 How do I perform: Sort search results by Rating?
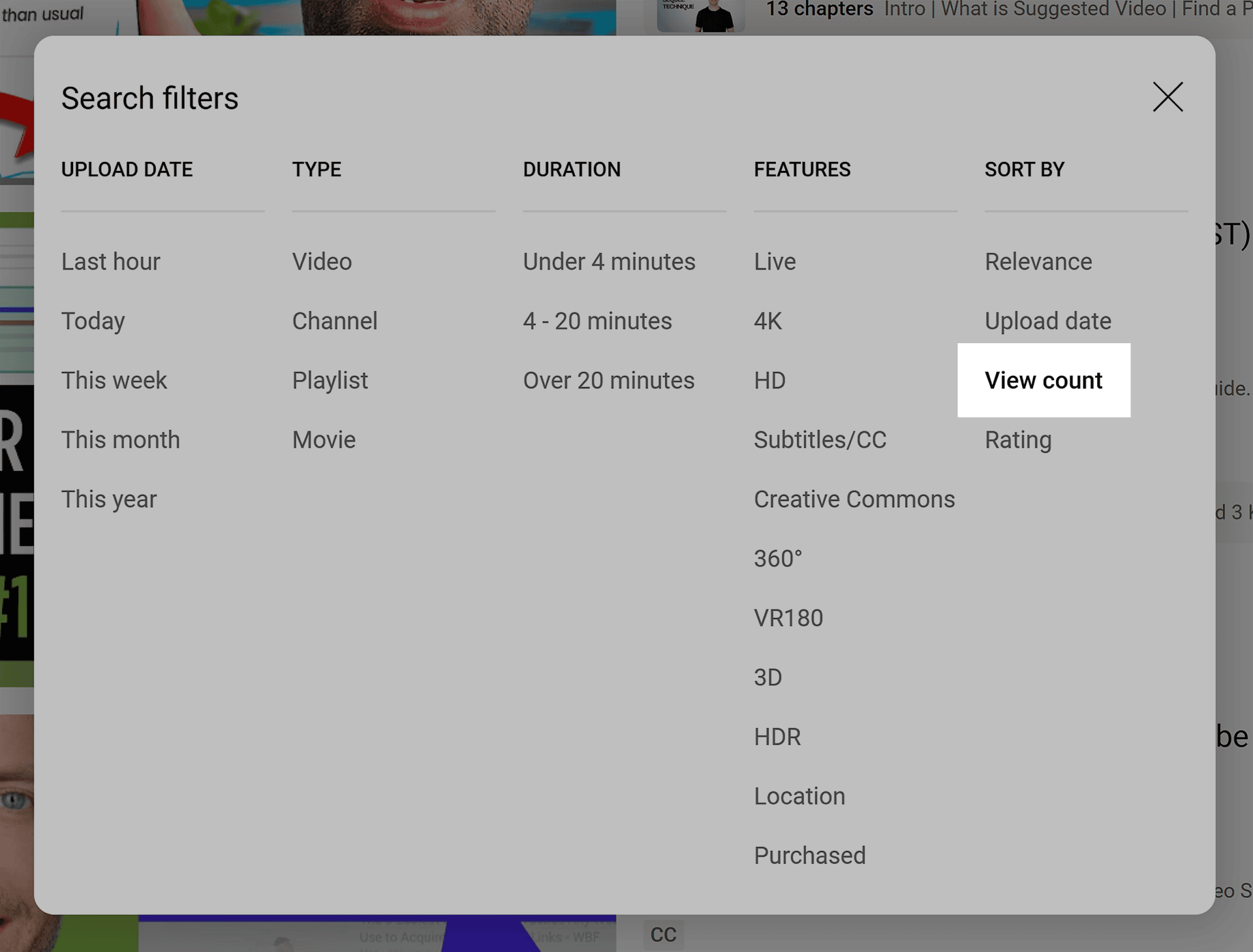(x=1018, y=440)
